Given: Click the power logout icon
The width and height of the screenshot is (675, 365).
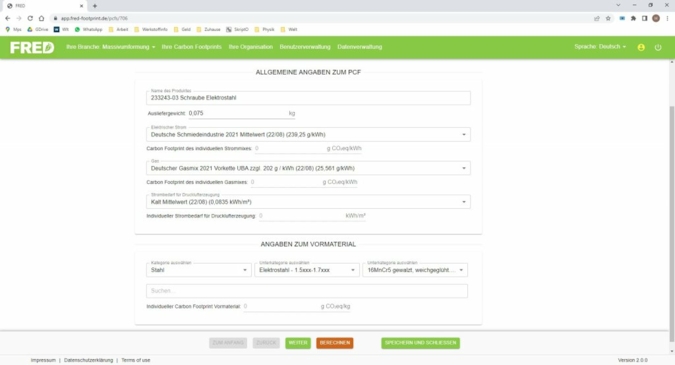Looking at the screenshot, I should click(x=658, y=47).
